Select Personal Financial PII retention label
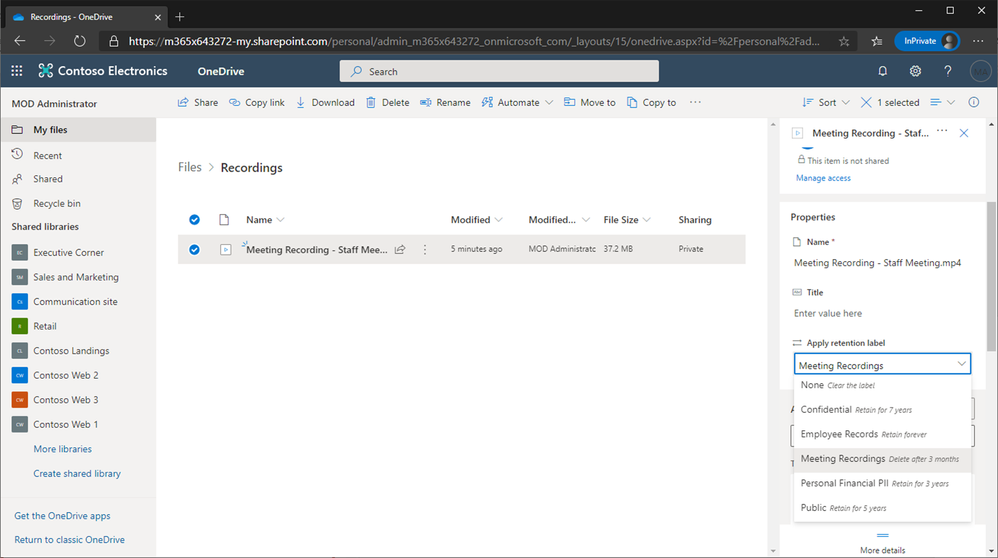Screen dimensions: 998x558 (x=882, y=484)
